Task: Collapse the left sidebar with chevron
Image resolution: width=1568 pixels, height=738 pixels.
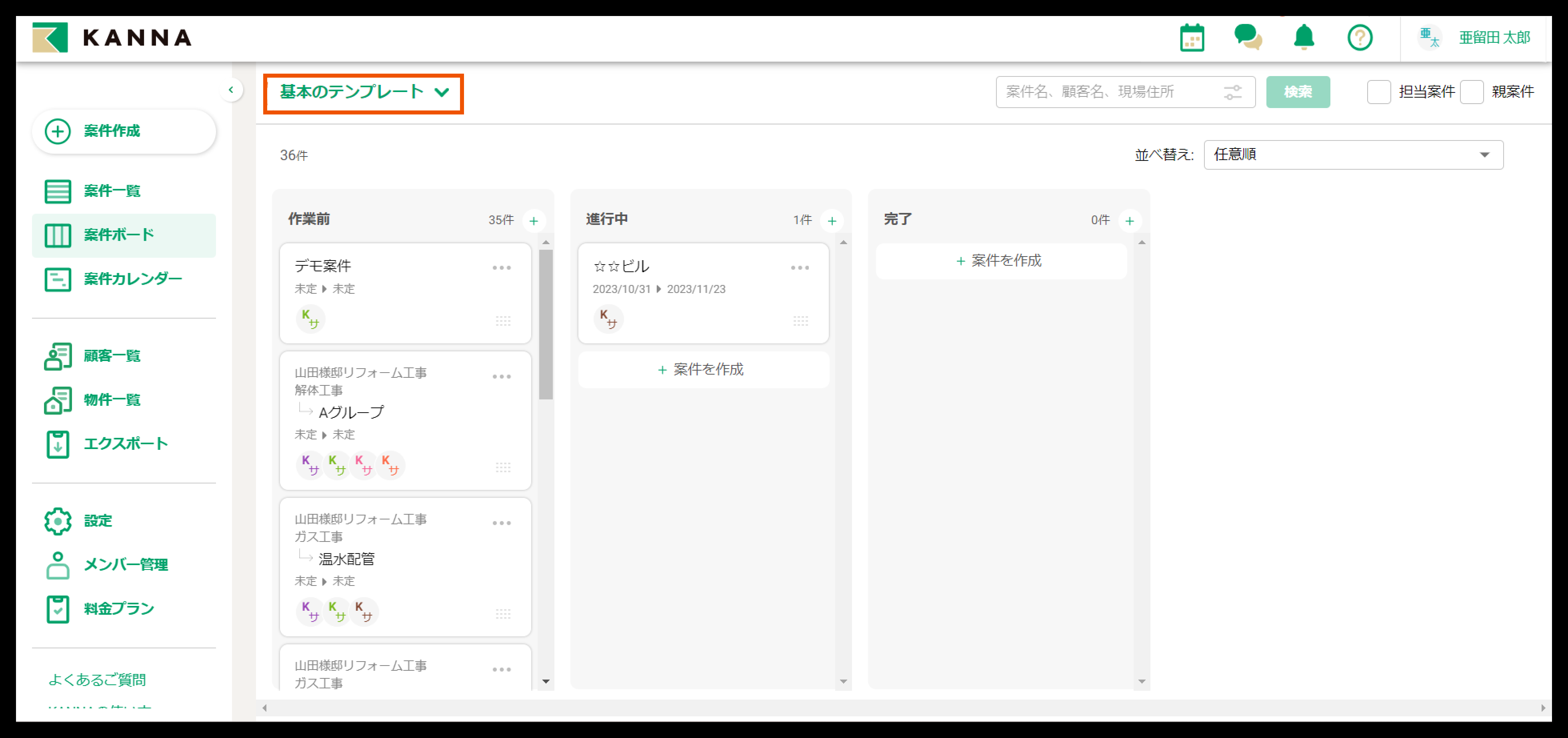Action: click(231, 90)
